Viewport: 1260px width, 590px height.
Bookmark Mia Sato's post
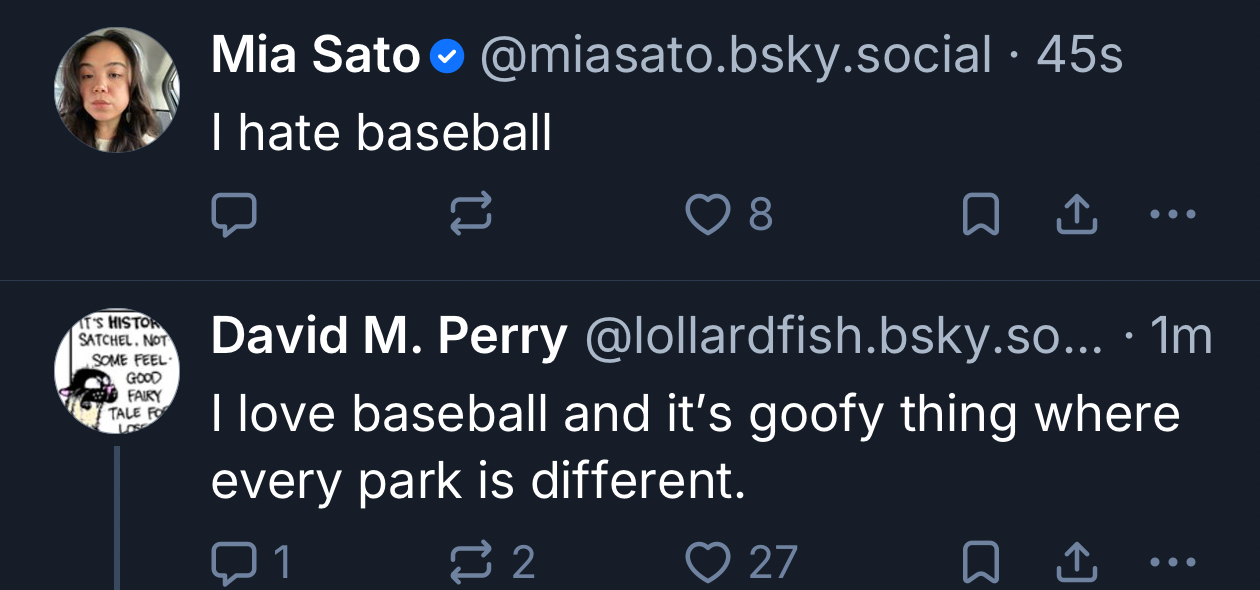tap(981, 214)
